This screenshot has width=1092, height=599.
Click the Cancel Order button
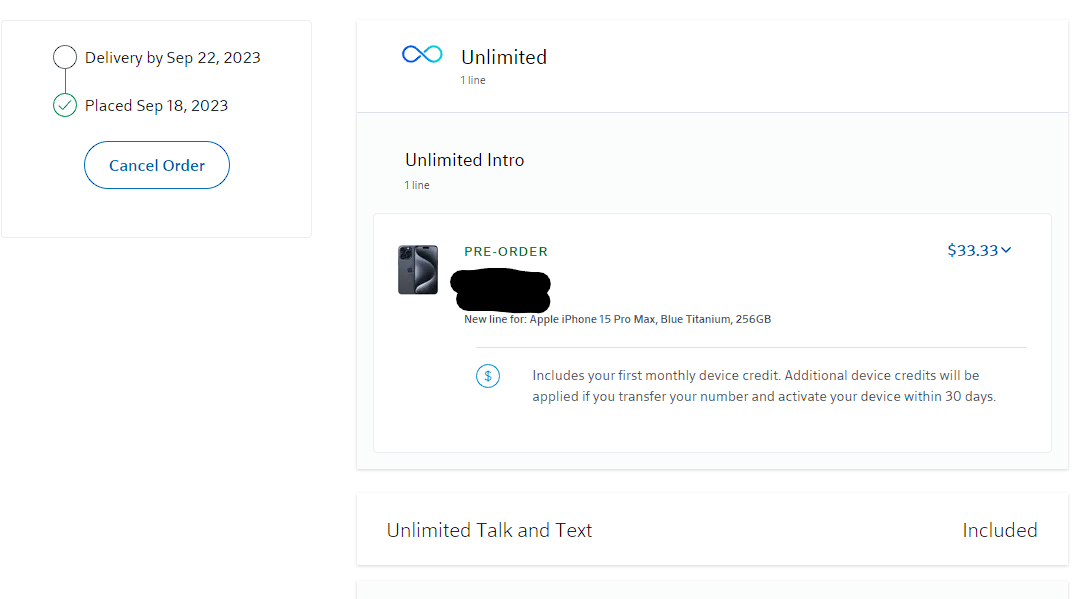click(x=157, y=166)
